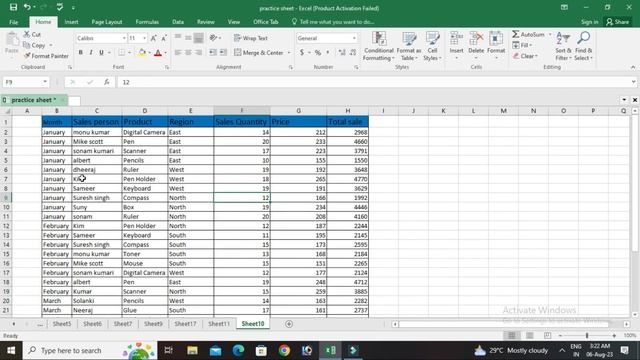Undo the last action
Image resolution: width=640 pixels, height=360 pixels.
[27, 7]
